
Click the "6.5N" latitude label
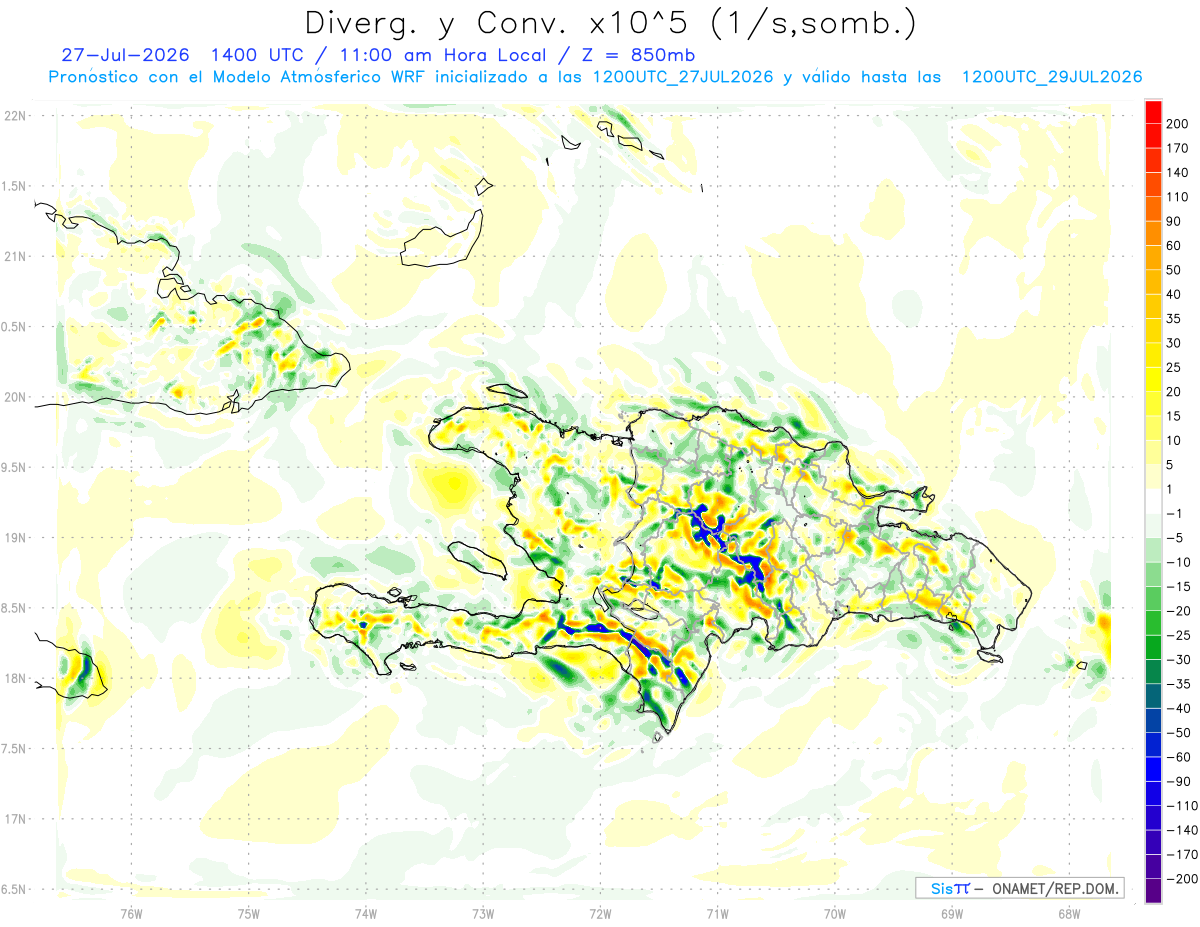[15, 889]
